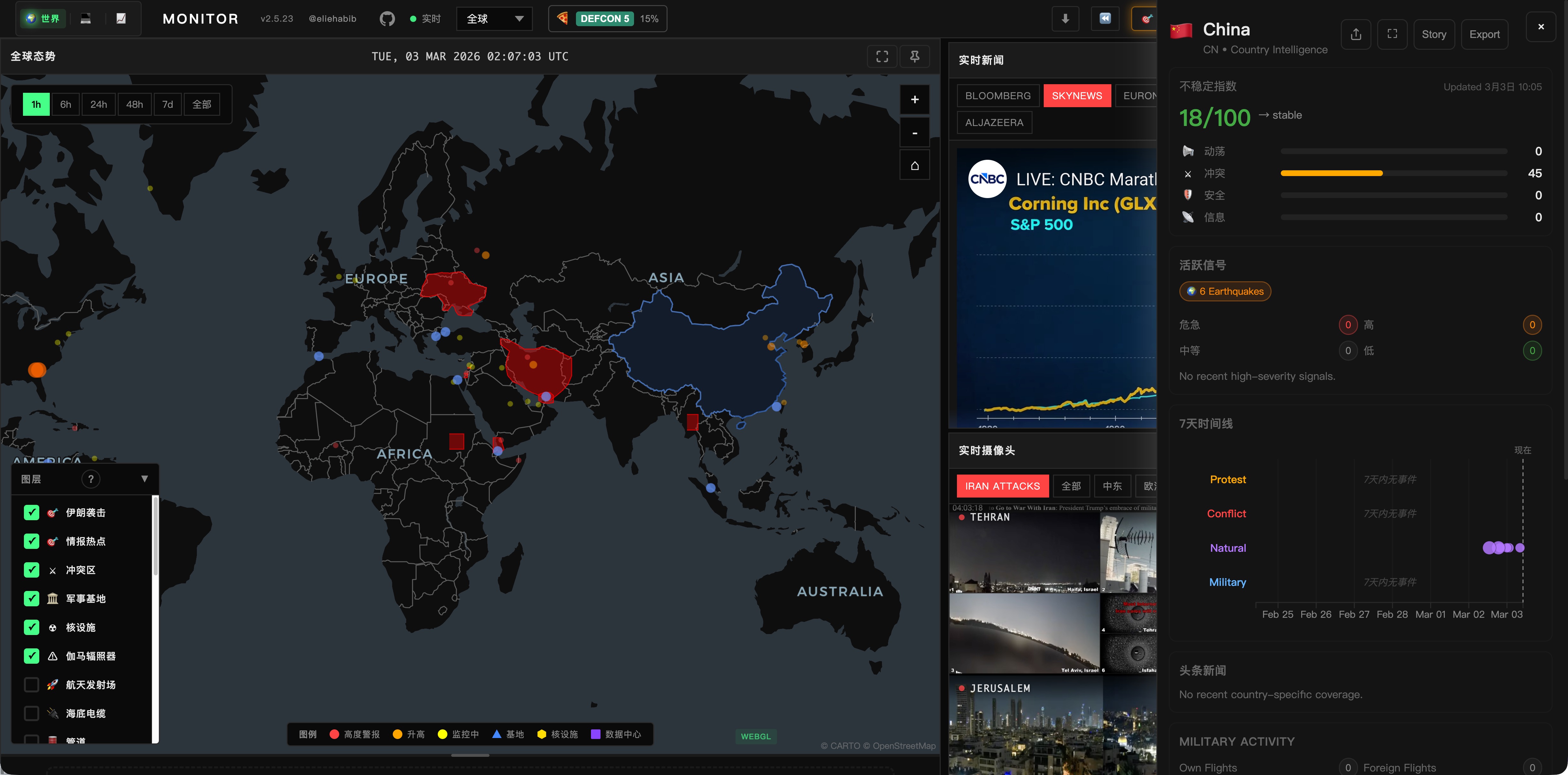The image size is (1568, 775).
Task: Collapse the 图层 layers panel arrow
Action: pyautogui.click(x=144, y=479)
